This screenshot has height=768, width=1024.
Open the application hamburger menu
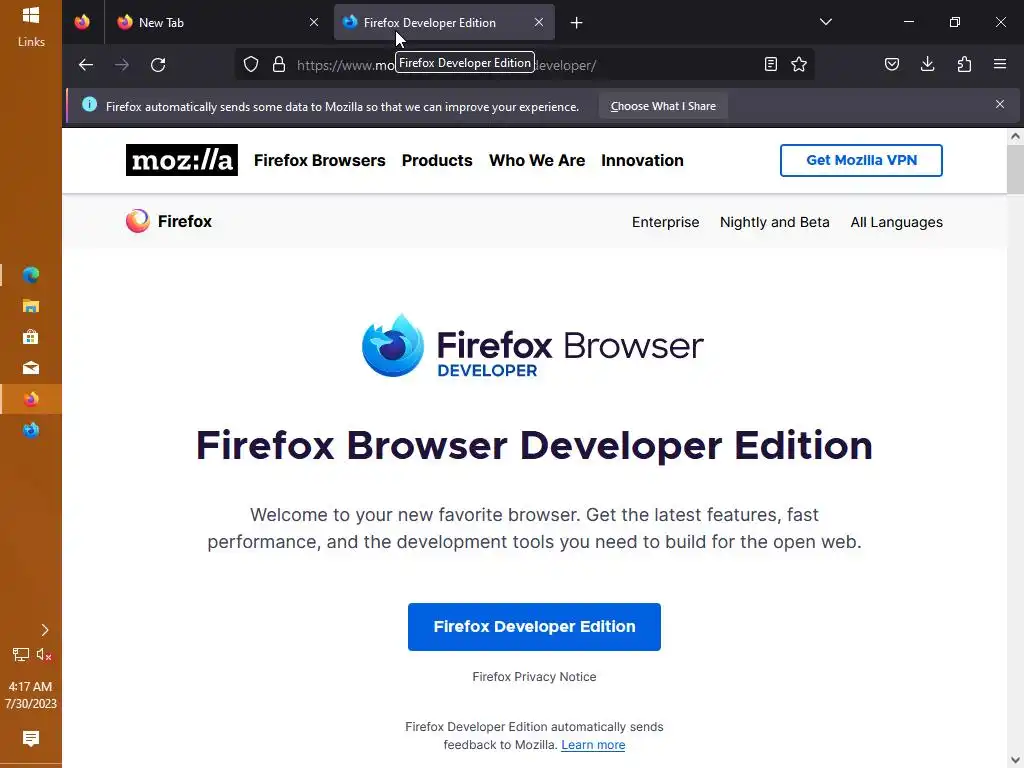tap(1000, 64)
